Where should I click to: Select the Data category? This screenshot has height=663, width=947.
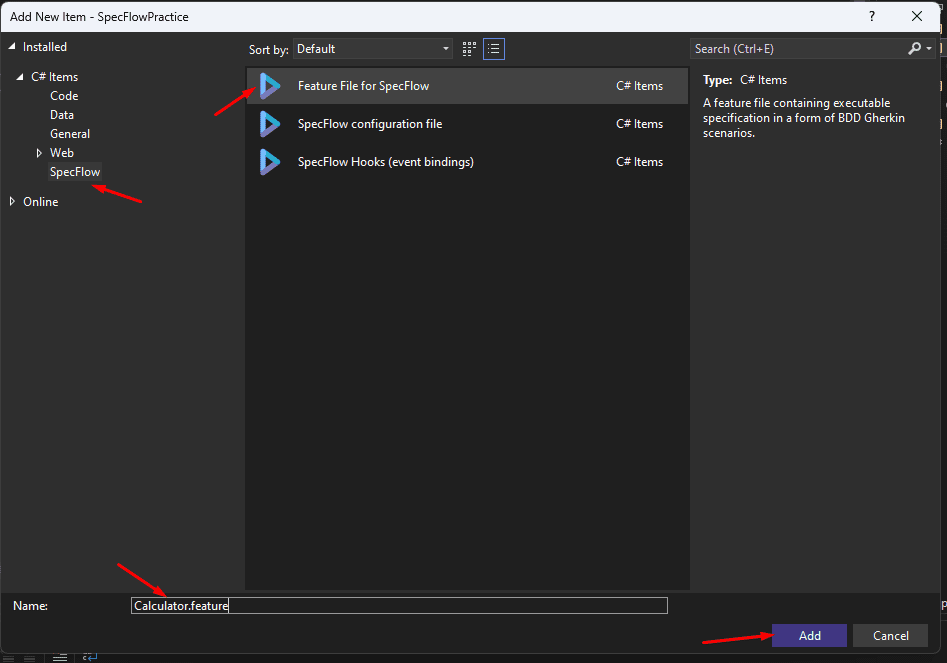pyautogui.click(x=62, y=115)
